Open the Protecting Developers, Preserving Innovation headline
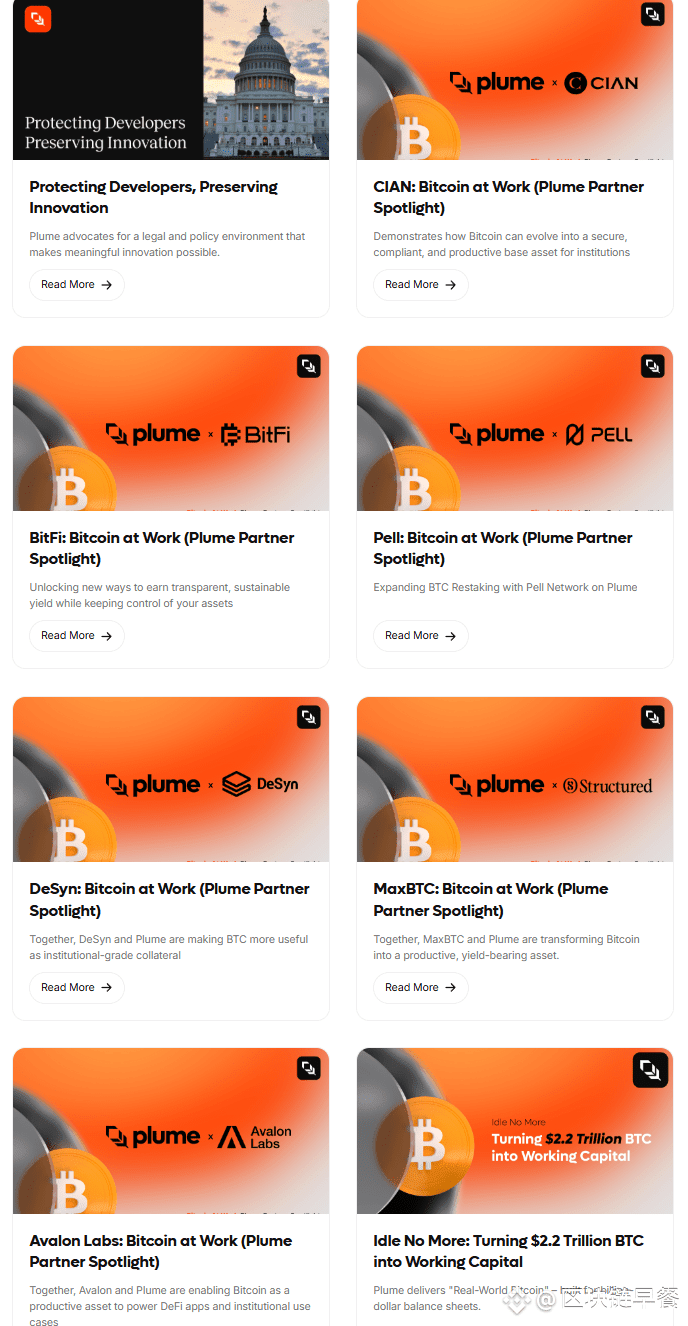The height and width of the screenshot is (1326, 688). (154, 197)
